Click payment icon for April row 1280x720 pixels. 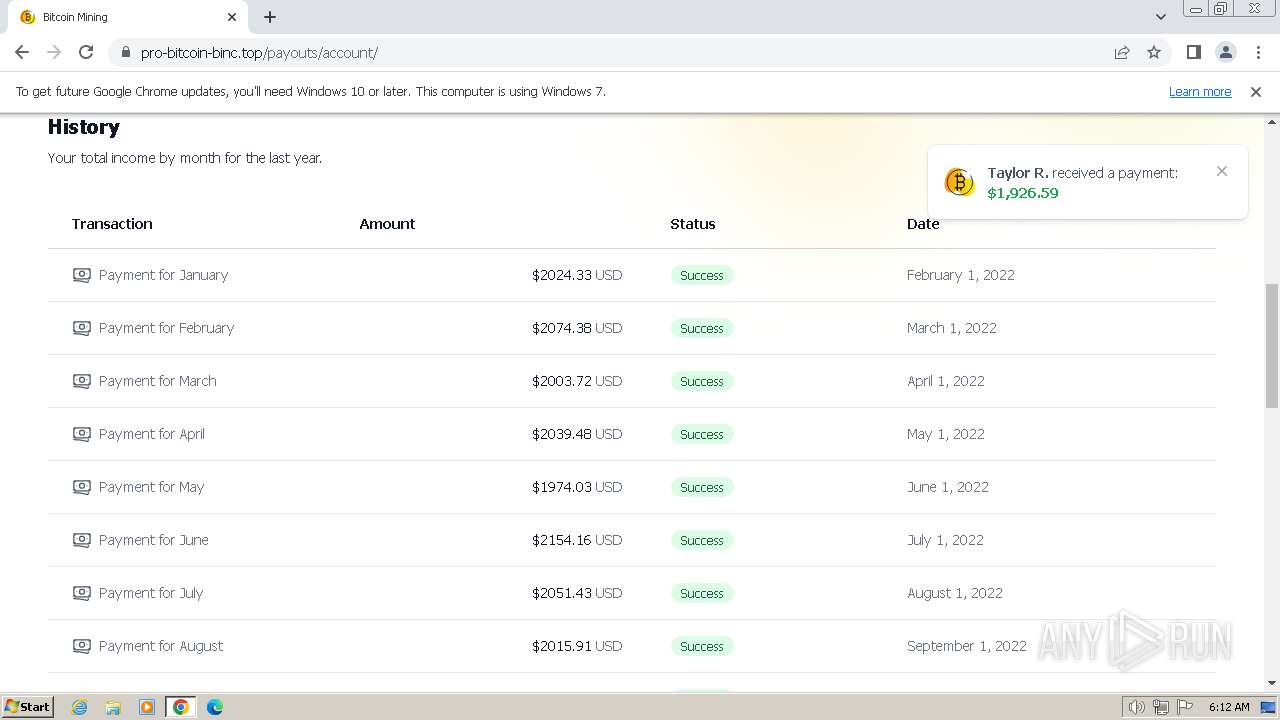82,434
